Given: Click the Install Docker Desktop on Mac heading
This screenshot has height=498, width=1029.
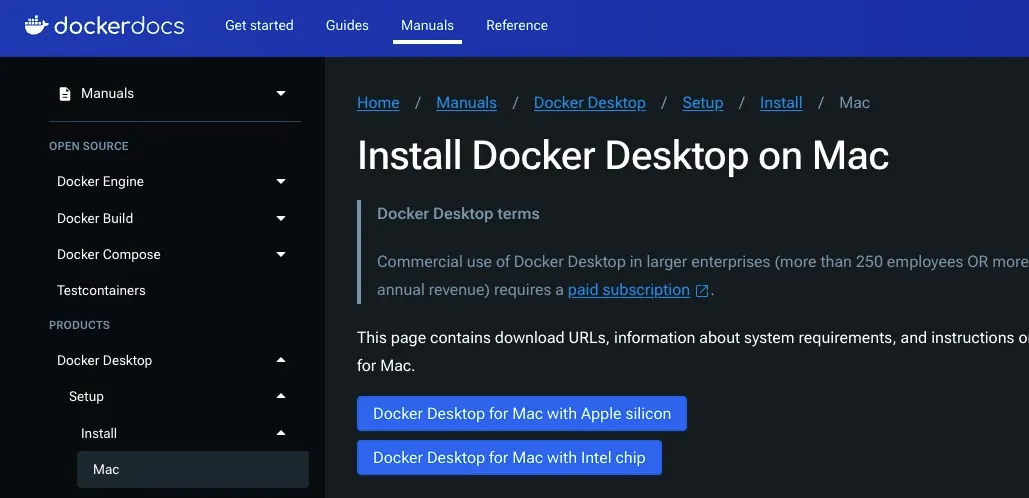Looking at the screenshot, I should [x=623, y=156].
